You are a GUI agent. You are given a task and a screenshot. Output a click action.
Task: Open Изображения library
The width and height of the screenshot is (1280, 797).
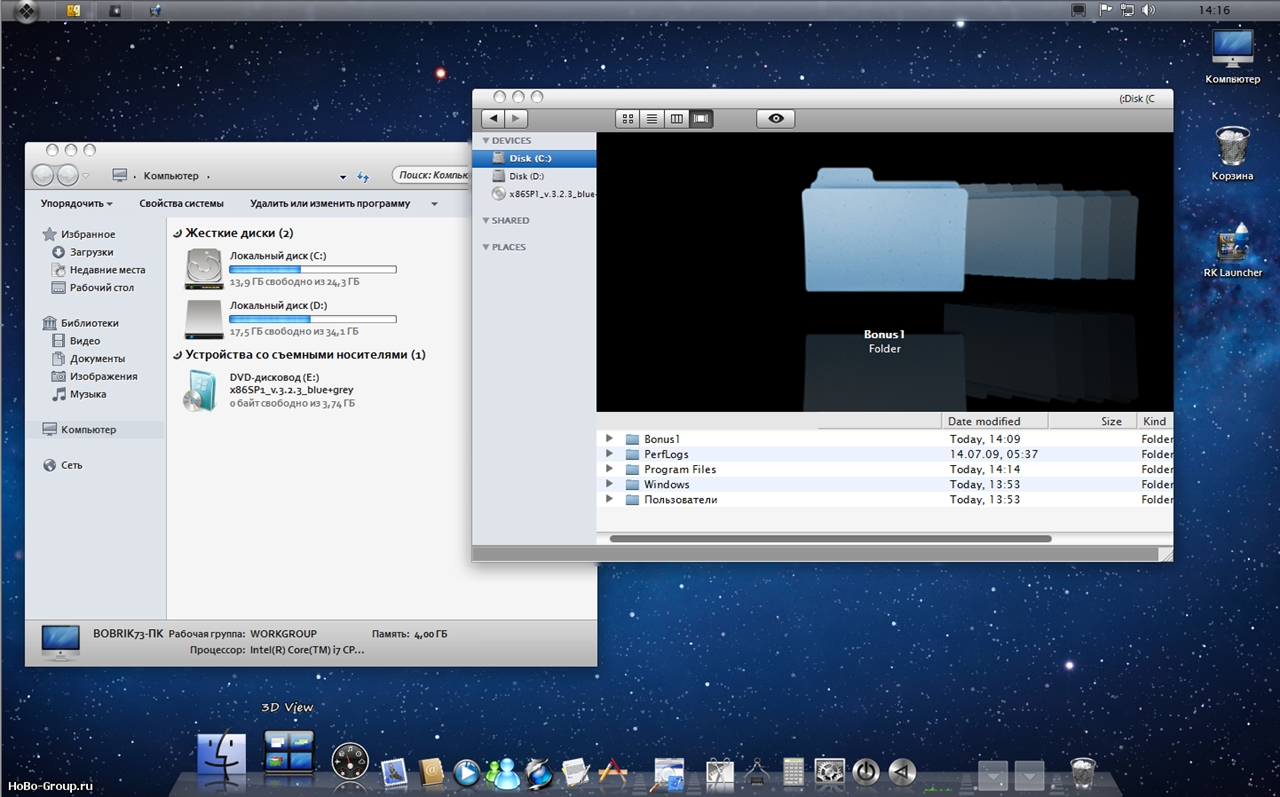(x=95, y=377)
